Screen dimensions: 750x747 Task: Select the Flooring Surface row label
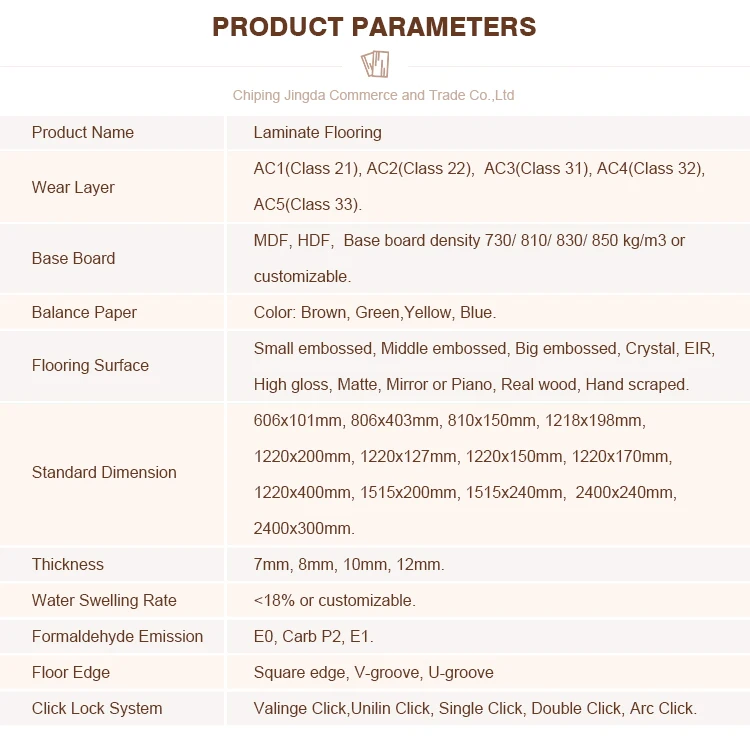click(x=90, y=365)
